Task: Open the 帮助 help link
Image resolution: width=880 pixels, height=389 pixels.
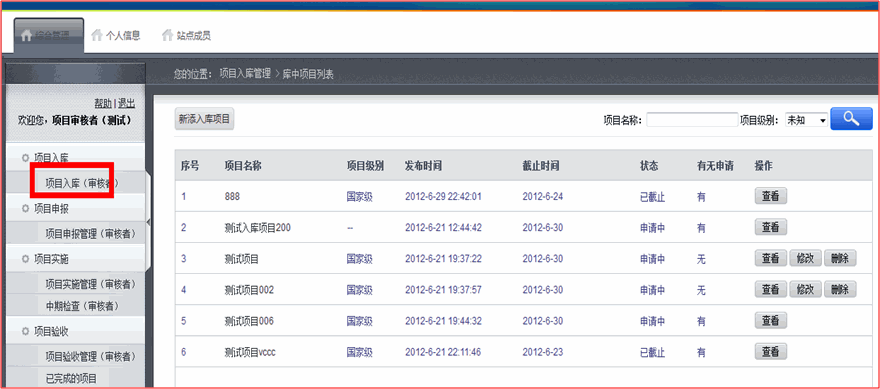Action: tap(103, 103)
